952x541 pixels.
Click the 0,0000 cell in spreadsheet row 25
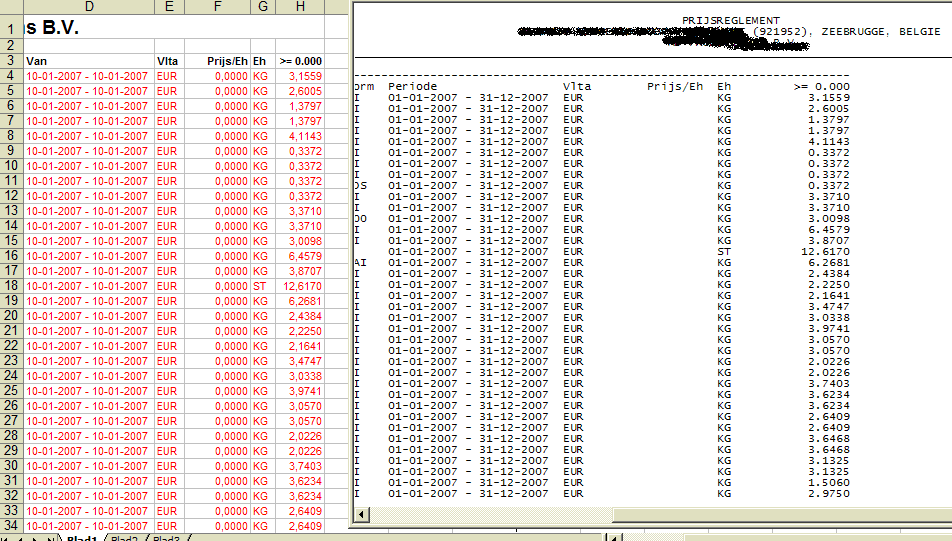click(x=217, y=391)
